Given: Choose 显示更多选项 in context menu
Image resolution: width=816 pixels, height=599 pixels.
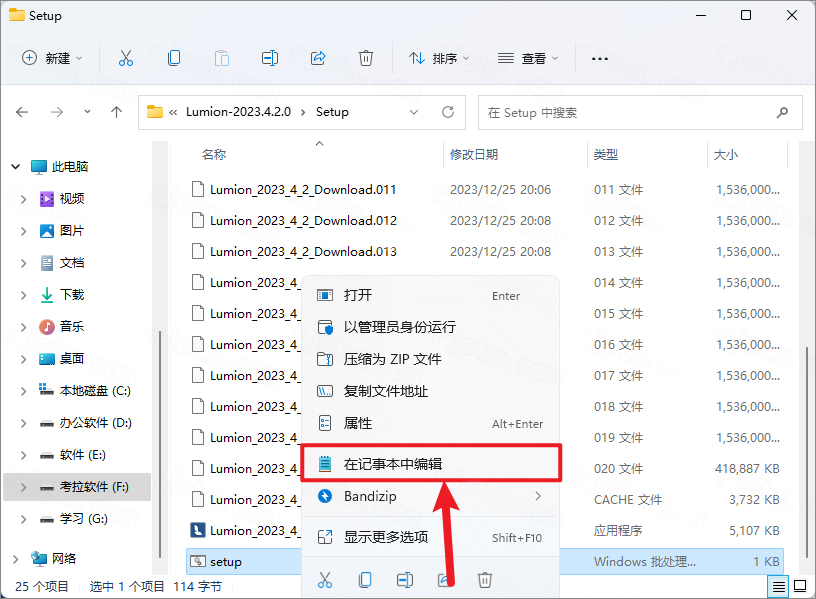Looking at the screenshot, I should pyautogui.click(x=430, y=537).
